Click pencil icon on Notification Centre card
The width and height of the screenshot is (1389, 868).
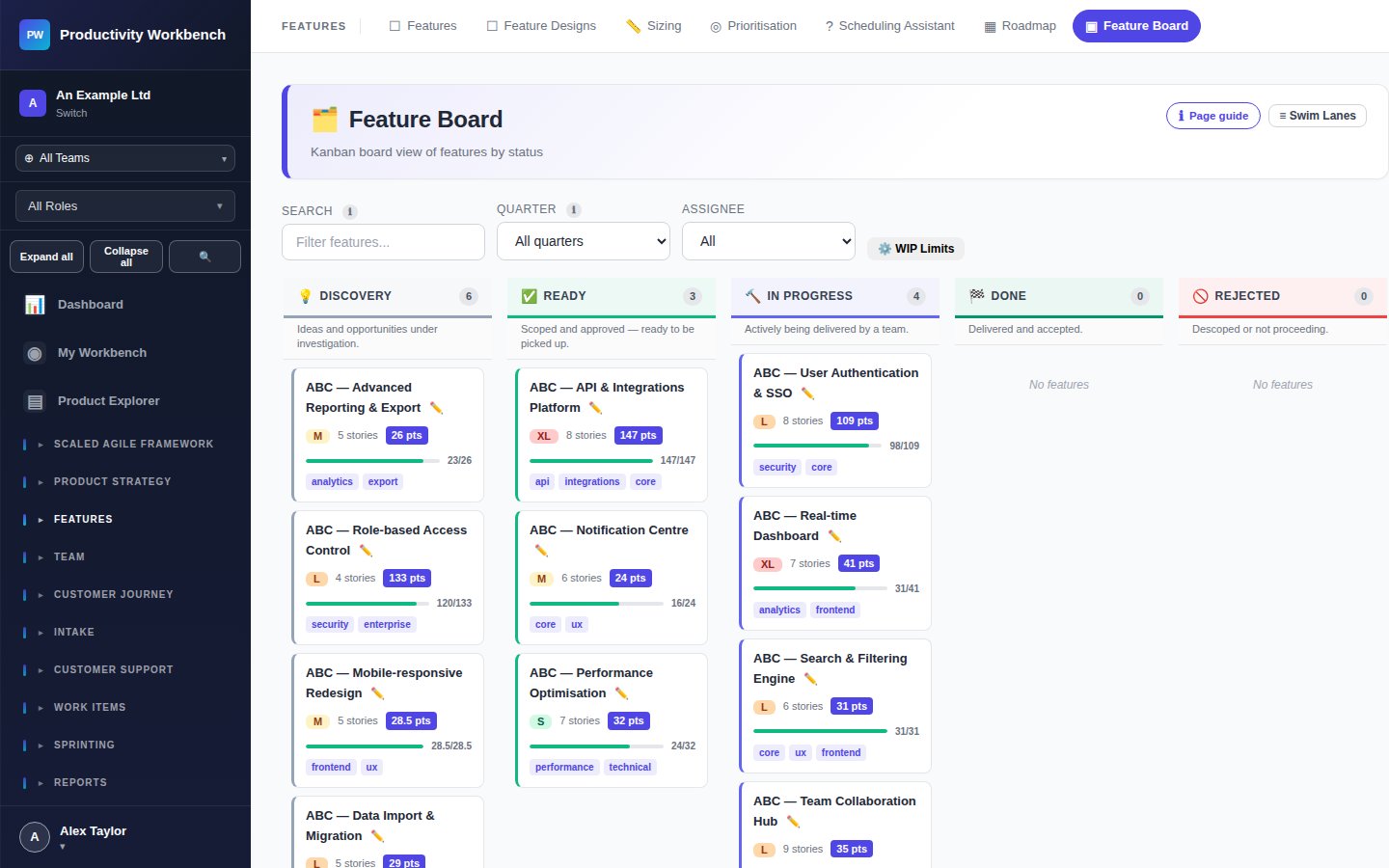coord(541,551)
